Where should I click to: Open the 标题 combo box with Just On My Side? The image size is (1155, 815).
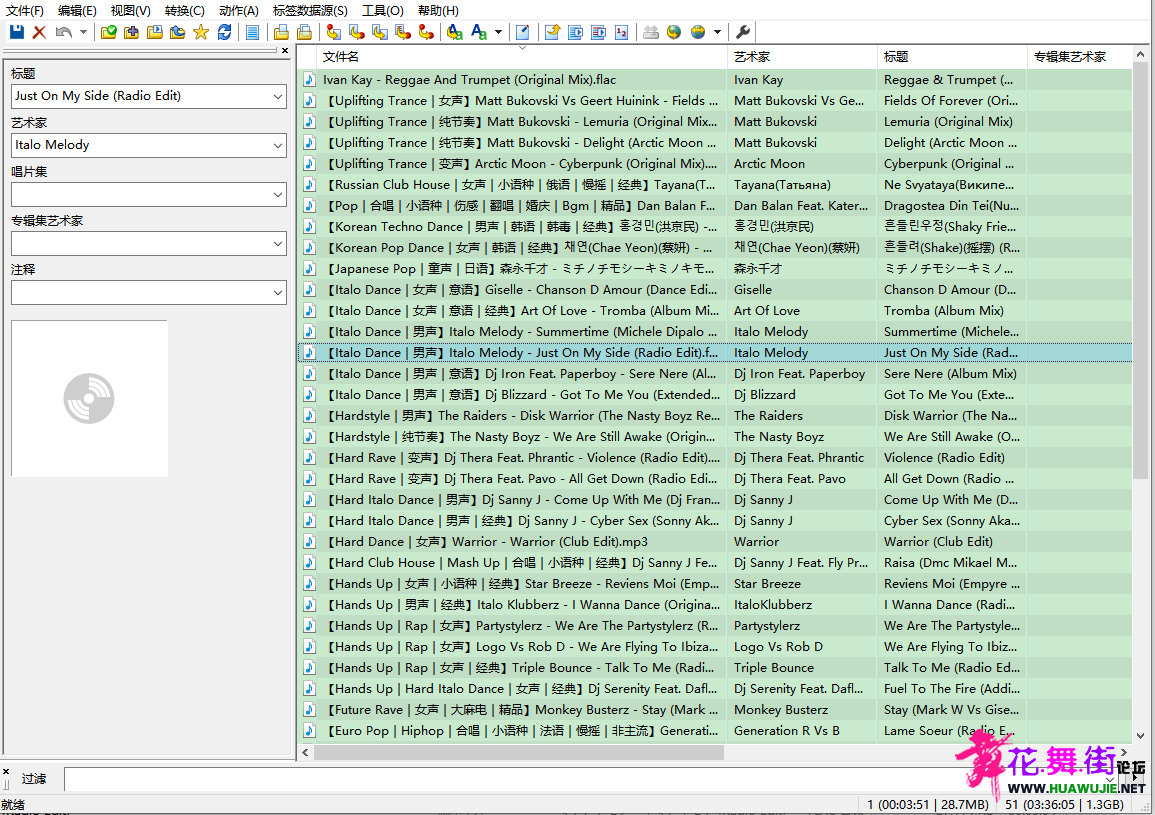pos(149,96)
